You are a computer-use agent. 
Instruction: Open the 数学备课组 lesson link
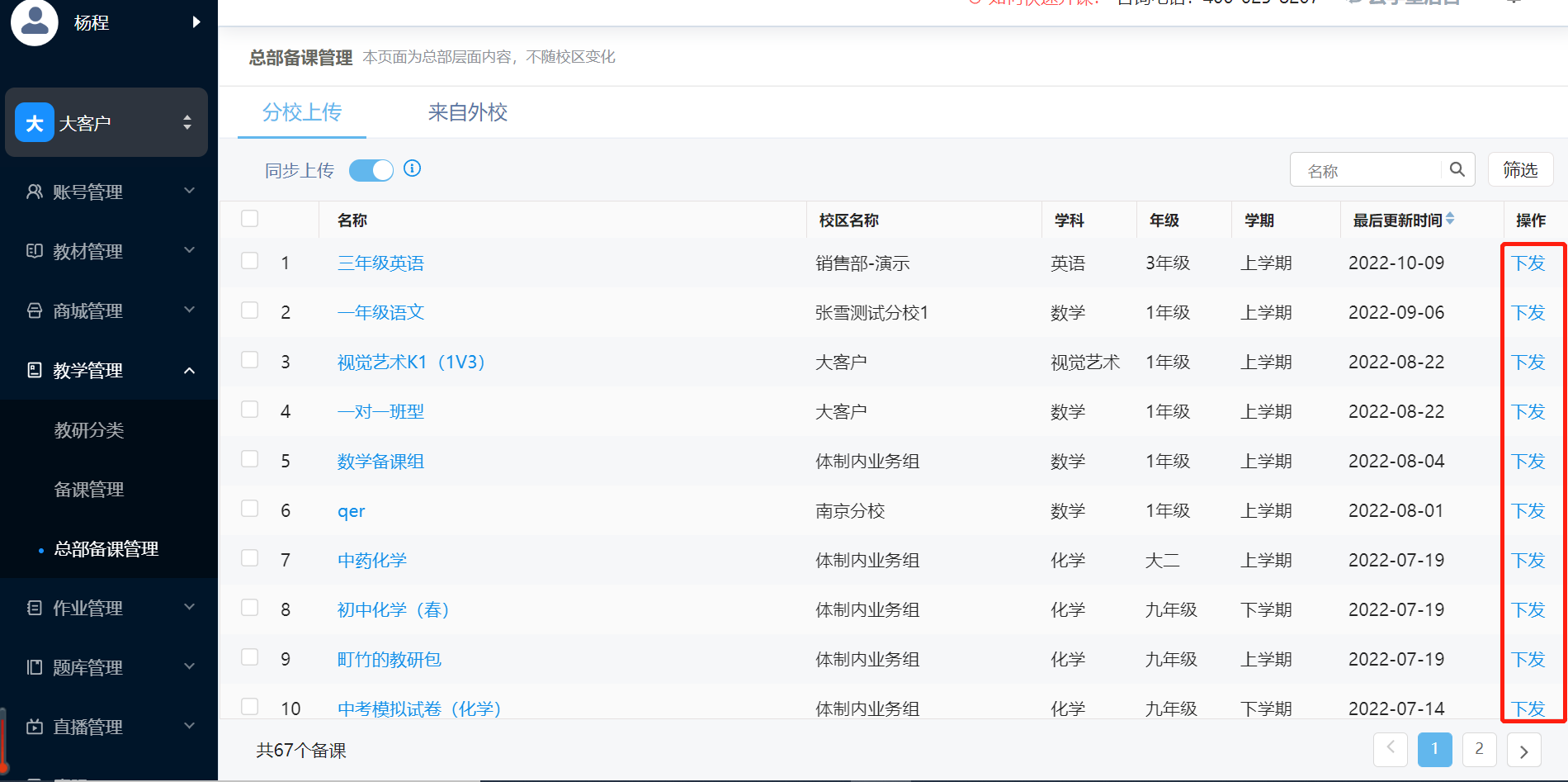[x=380, y=462]
